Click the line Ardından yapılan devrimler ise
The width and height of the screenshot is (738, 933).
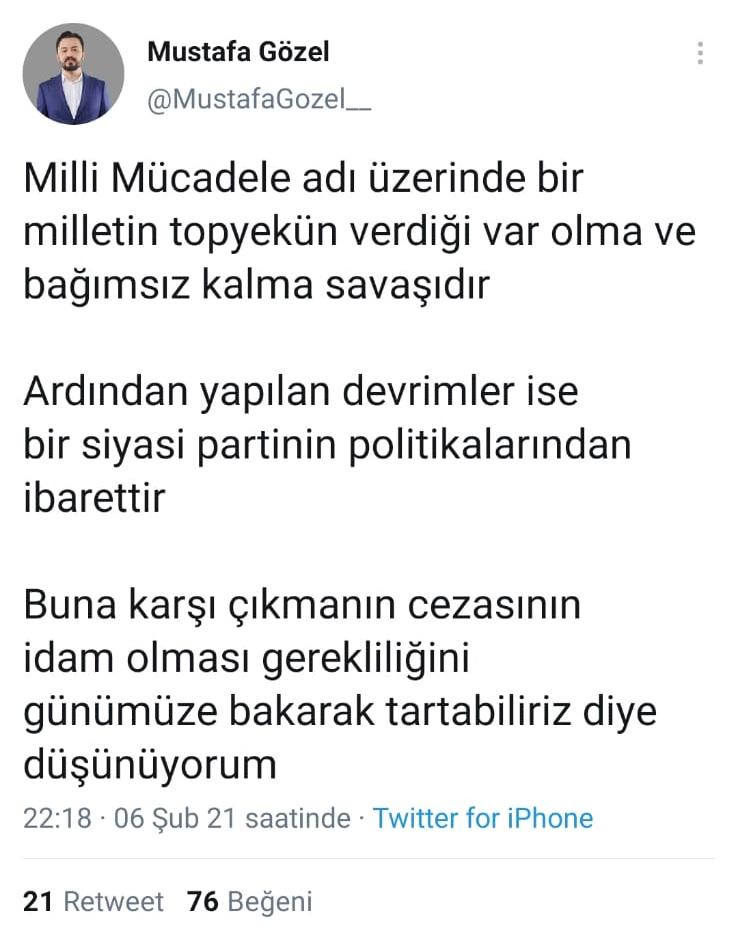coord(300,391)
